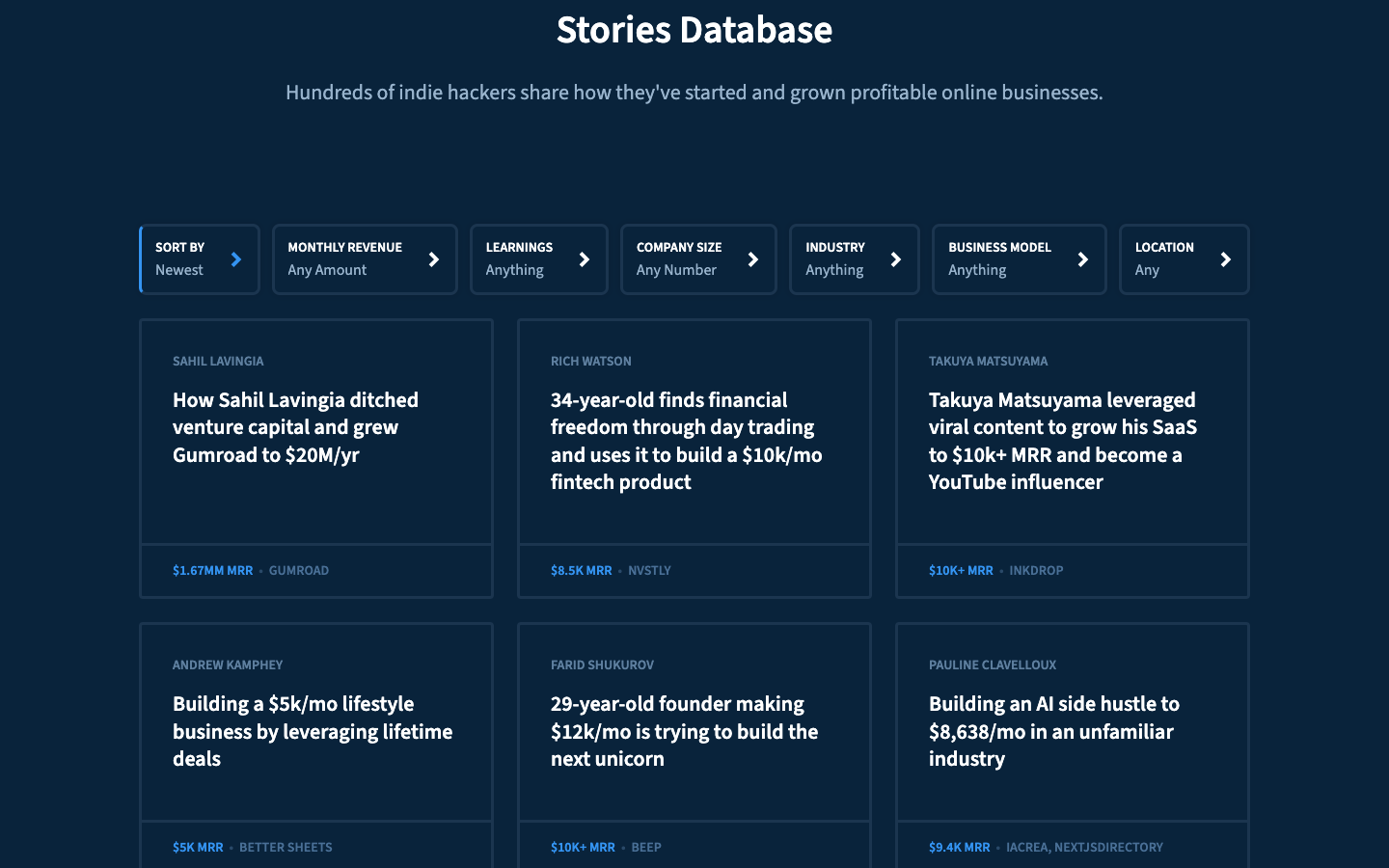Click the $8.5K MRR NVSTLY footer

(611, 571)
